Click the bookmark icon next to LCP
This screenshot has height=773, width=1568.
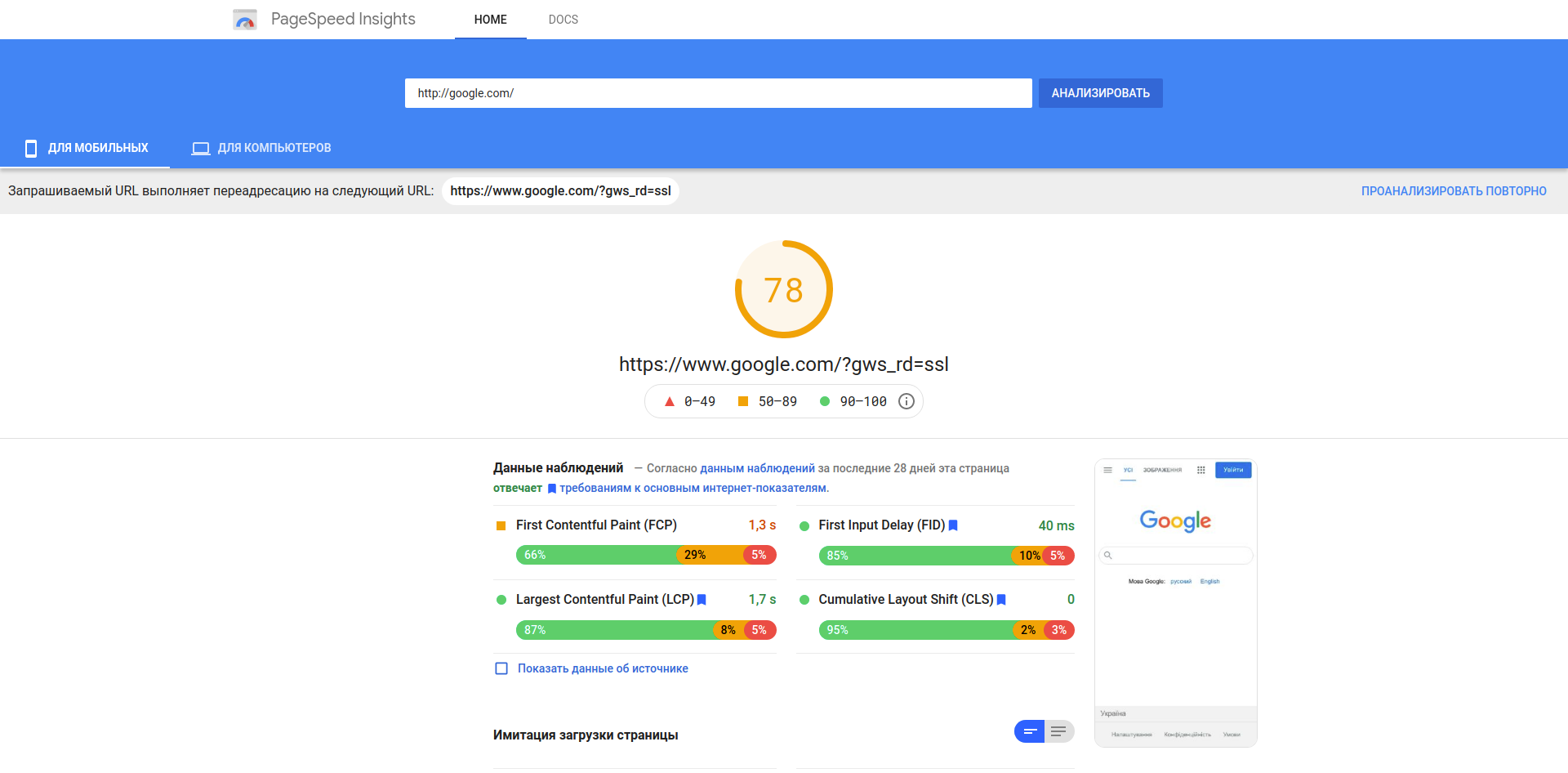click(702, 600)
